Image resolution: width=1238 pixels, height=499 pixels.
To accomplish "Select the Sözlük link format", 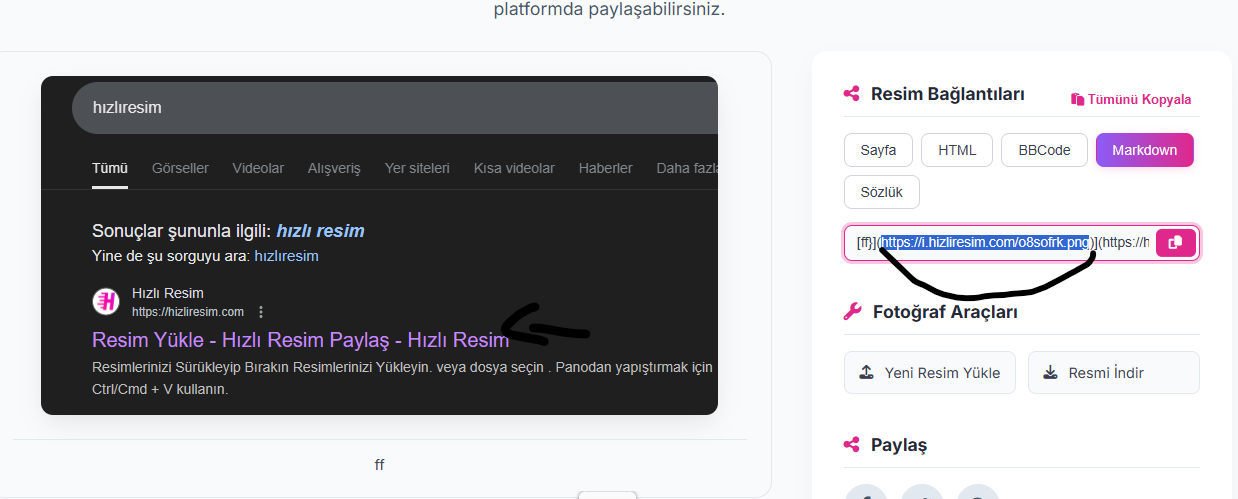I will pos(882,192).
